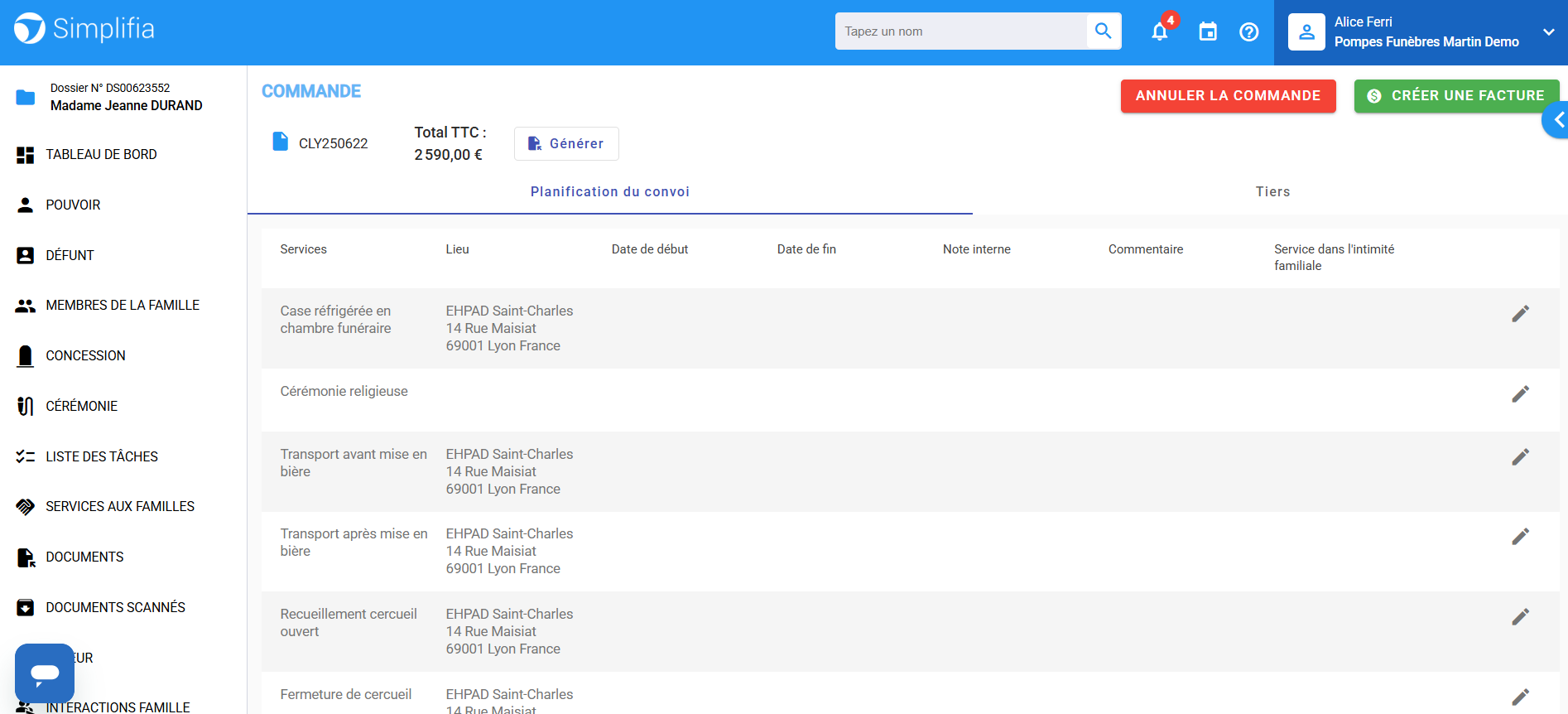Image resolution: width=1568 pixels, height=714 pixels.
Task: Click the Générer button
Action: (x=566, y=144)
